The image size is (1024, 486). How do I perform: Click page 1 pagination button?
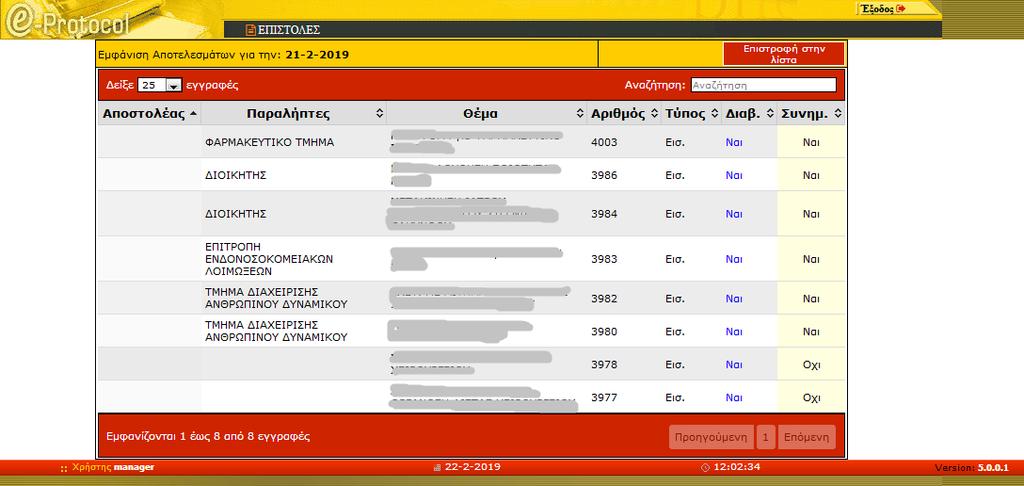tap(765, 437)
